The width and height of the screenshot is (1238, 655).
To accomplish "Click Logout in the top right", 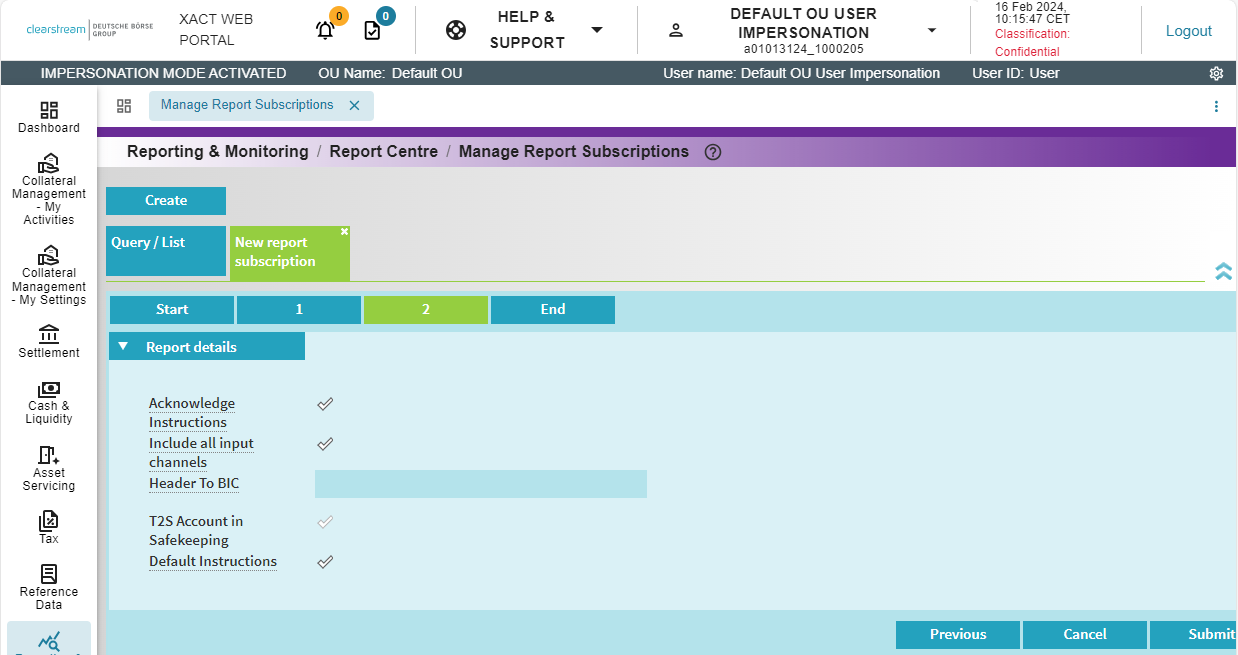I will tap(1188, 30).
